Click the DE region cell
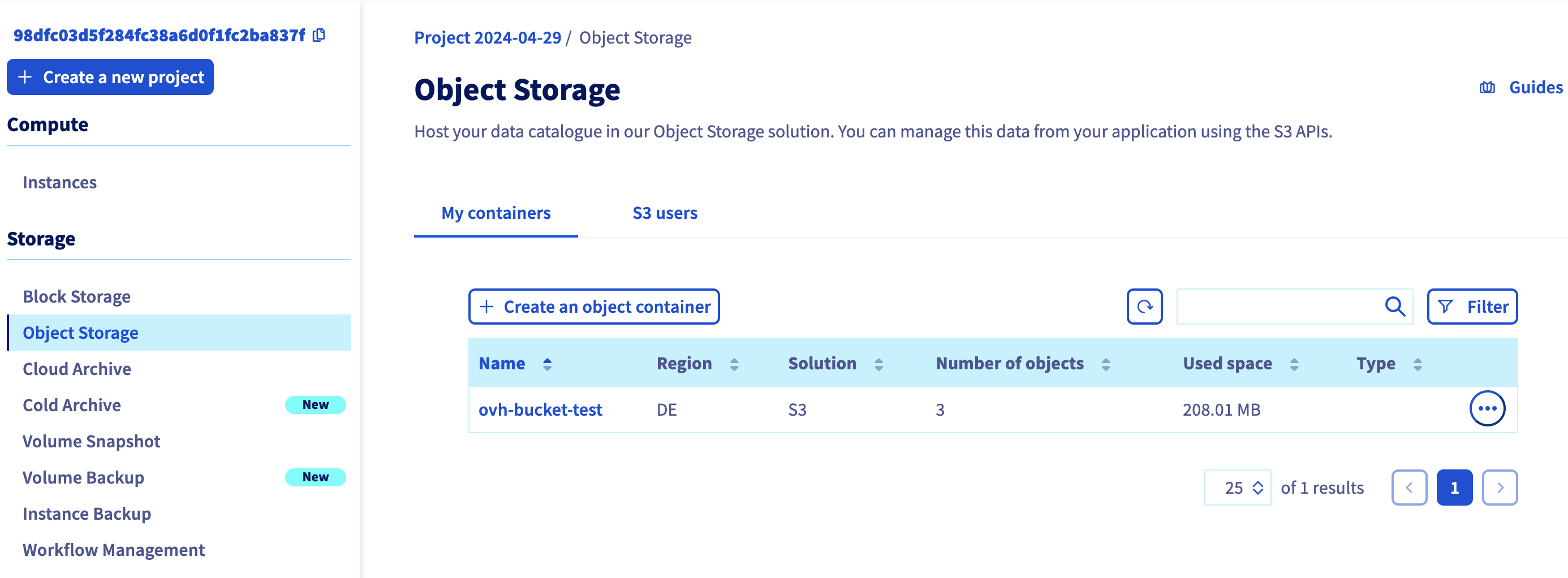This screenshot has height=578, width=1568. [666, 409]
